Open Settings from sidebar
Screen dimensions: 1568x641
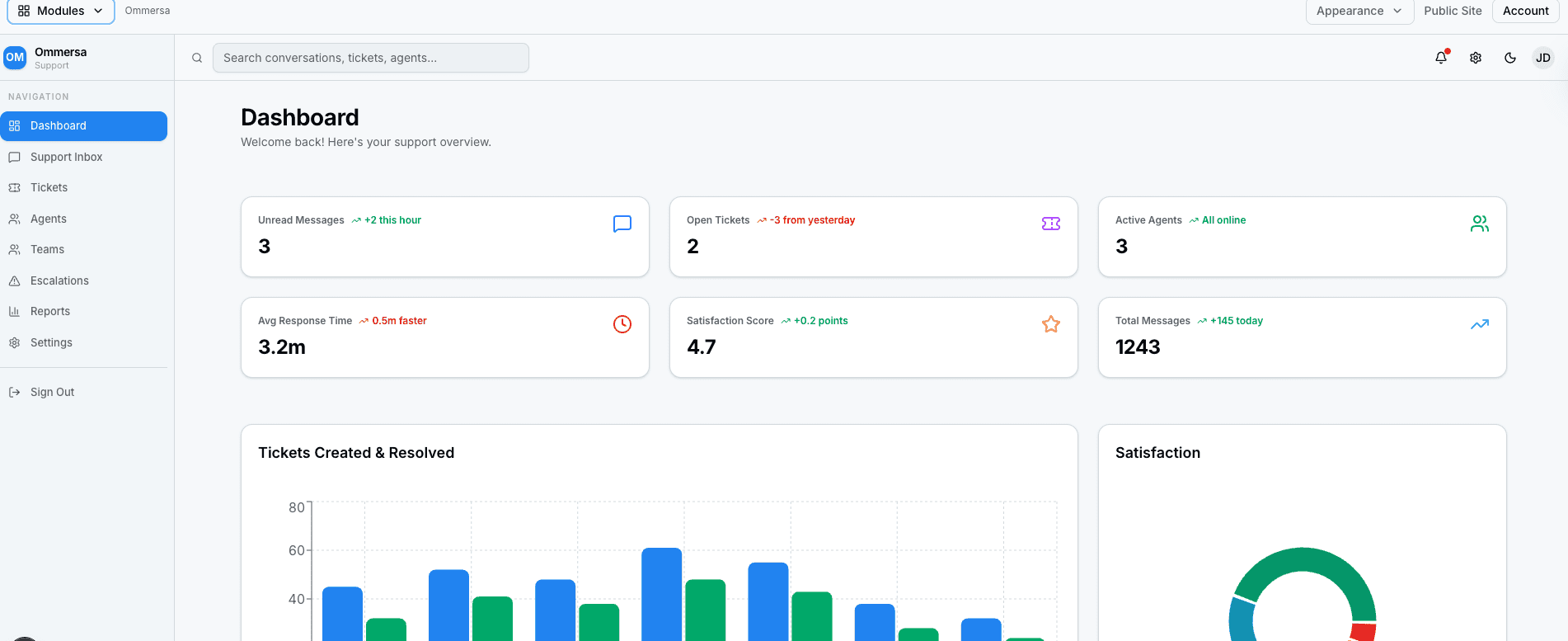83,342
